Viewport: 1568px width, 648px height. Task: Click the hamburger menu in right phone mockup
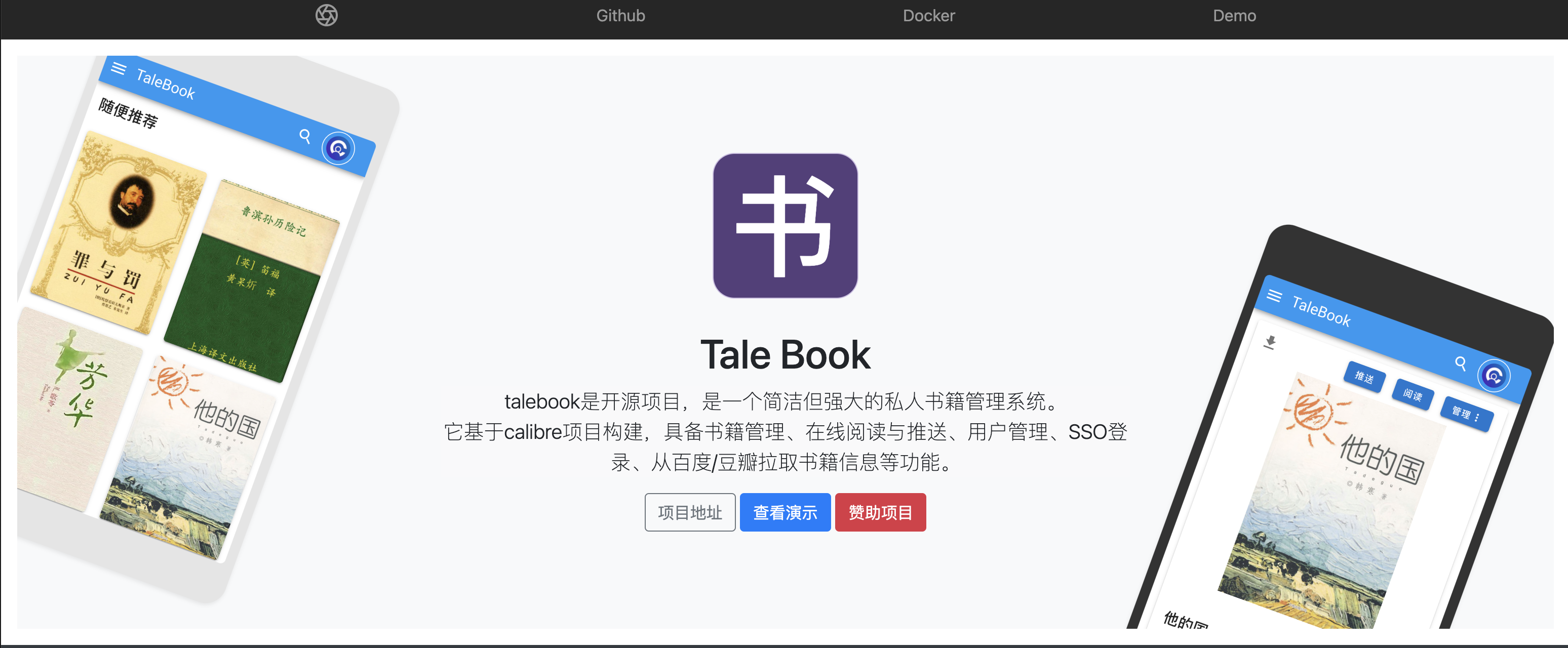coord(1274,296)
